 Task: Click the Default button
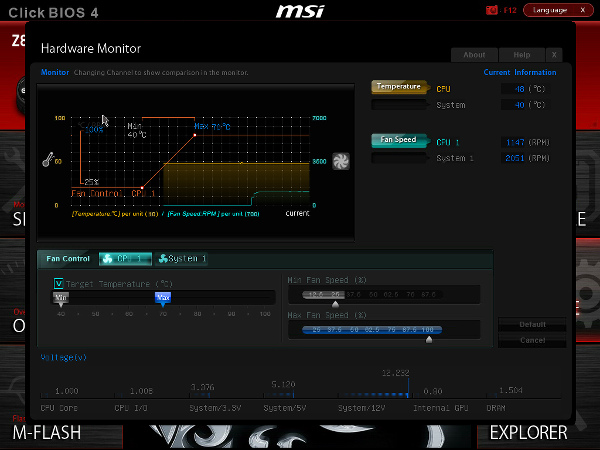coord(532,324)
